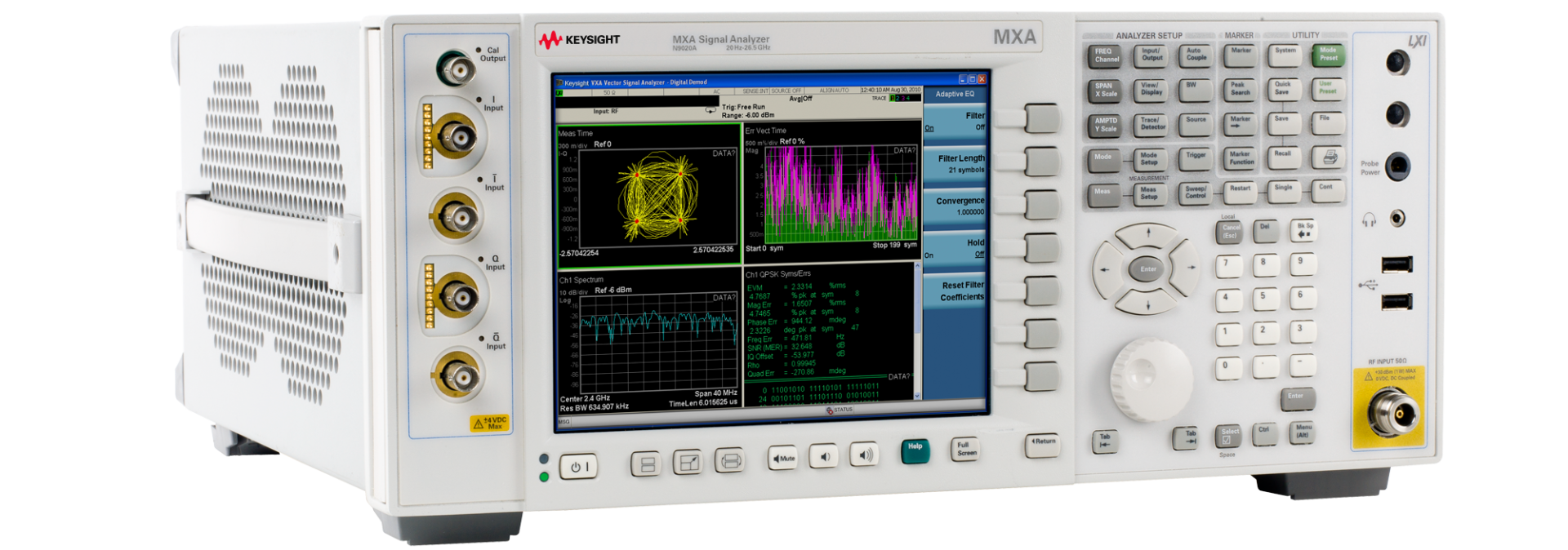The image size is (1568, 550).
Task: Push the Recall key
Action: pos(1283,157)
